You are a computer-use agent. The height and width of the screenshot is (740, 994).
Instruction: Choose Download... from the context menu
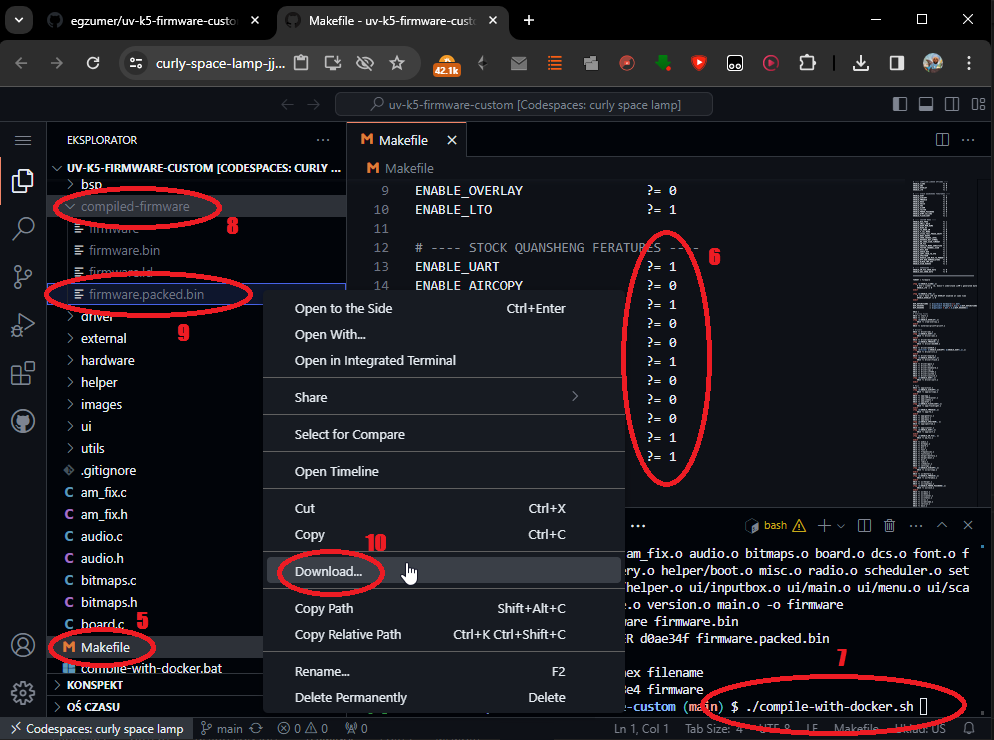tap(328, 571)
